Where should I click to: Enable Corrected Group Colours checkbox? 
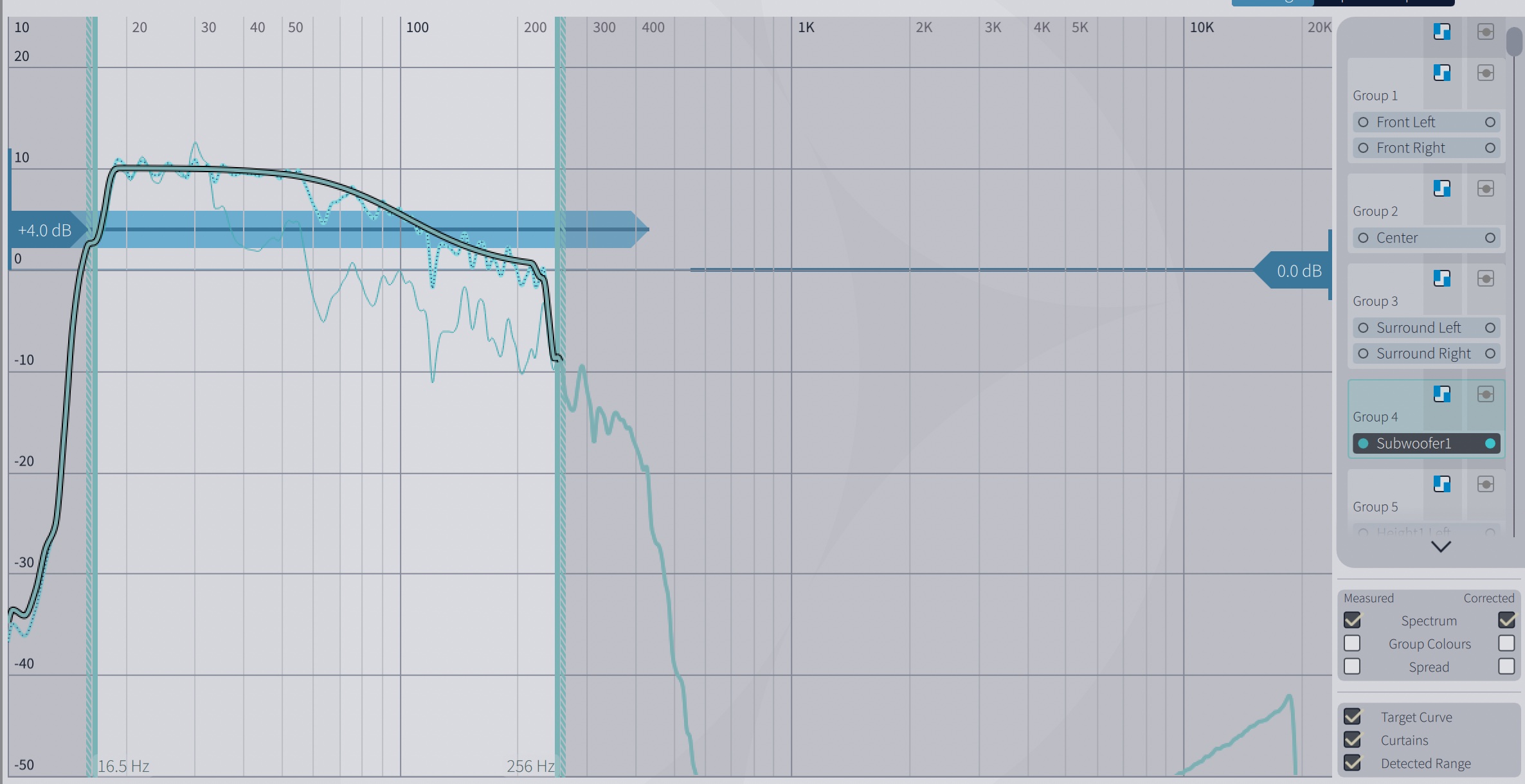pos(1506,643)
